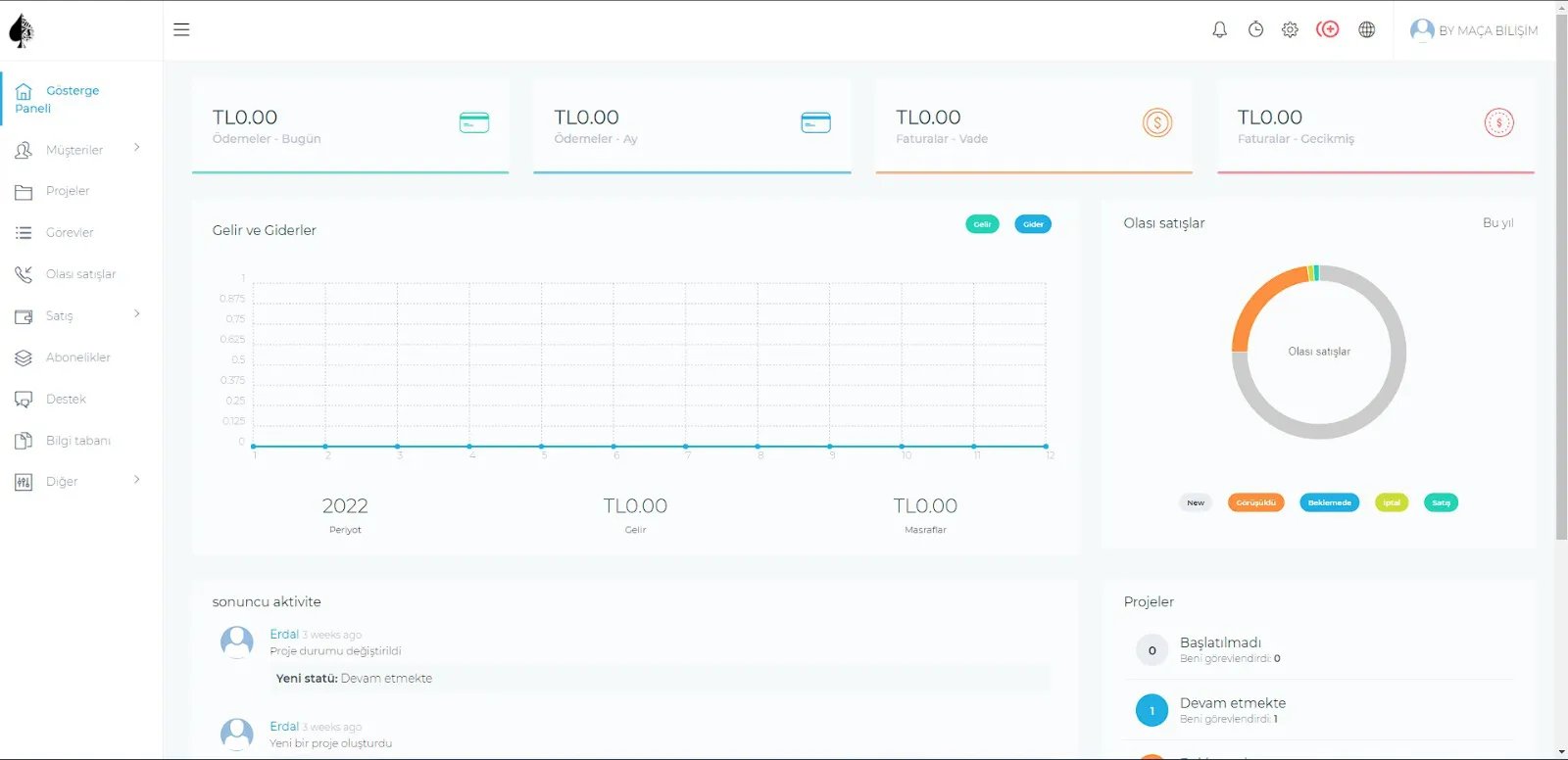Viewport: 1568px width, 760px height.
Task: Open the settings gear icon
Action: [x=1290, y=29]
